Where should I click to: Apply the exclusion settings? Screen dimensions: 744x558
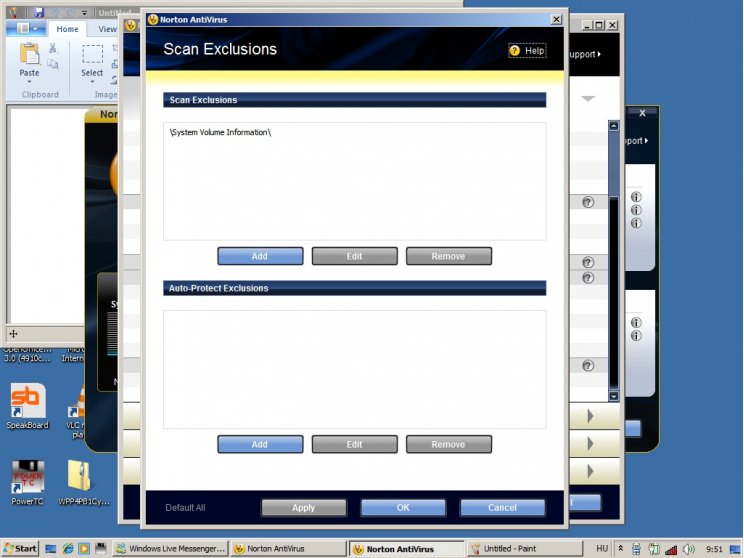click(x=304, y=508)
